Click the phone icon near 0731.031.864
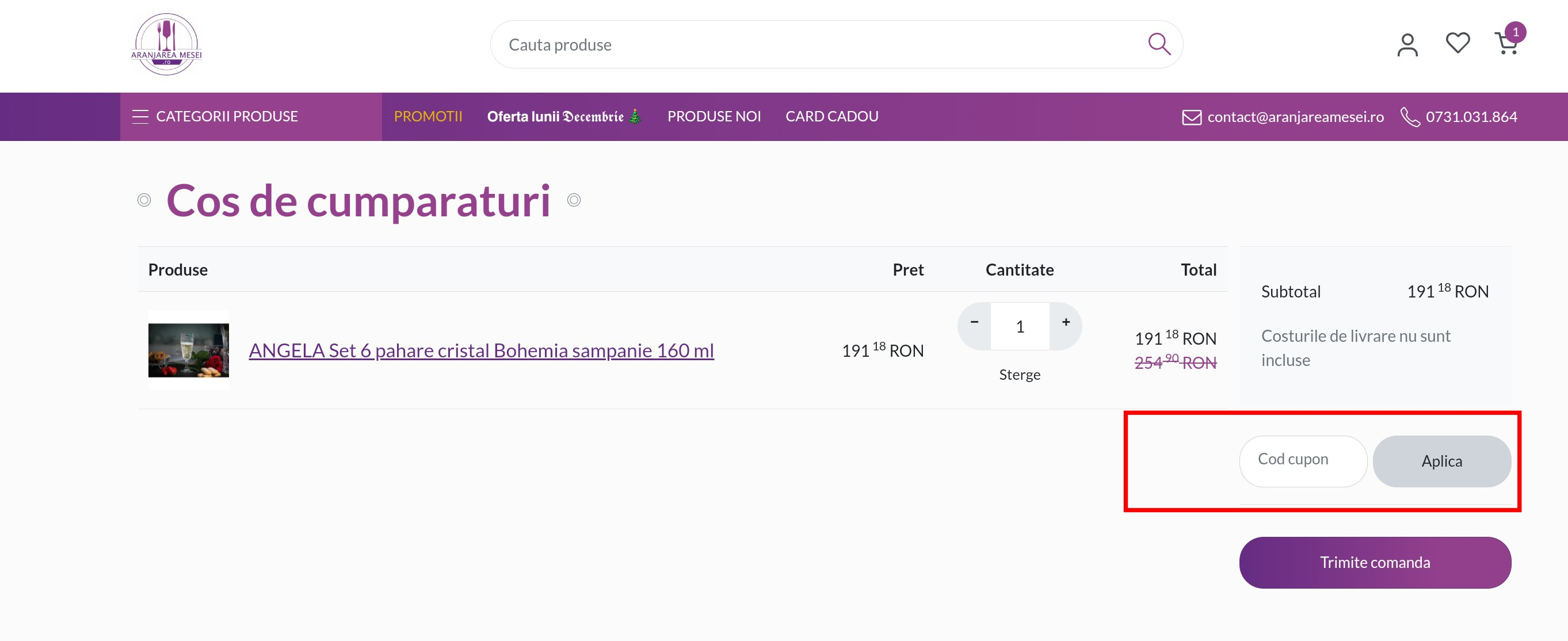This screenshot has width=1568, height=641. pyautogui.click(x=1411, y=116)
